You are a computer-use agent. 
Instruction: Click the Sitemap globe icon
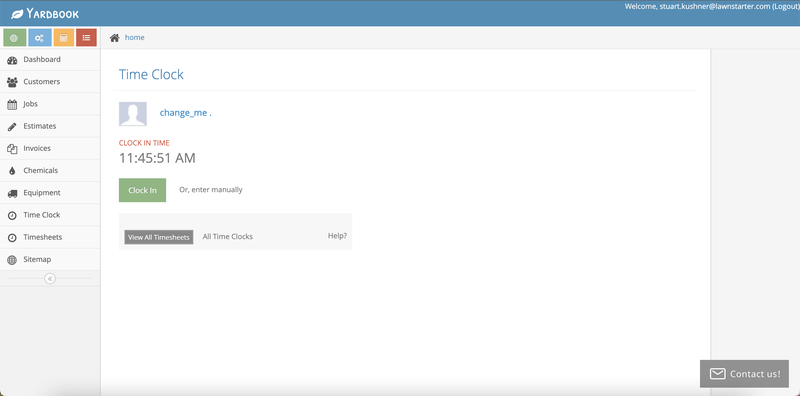(x=12, y=260)
